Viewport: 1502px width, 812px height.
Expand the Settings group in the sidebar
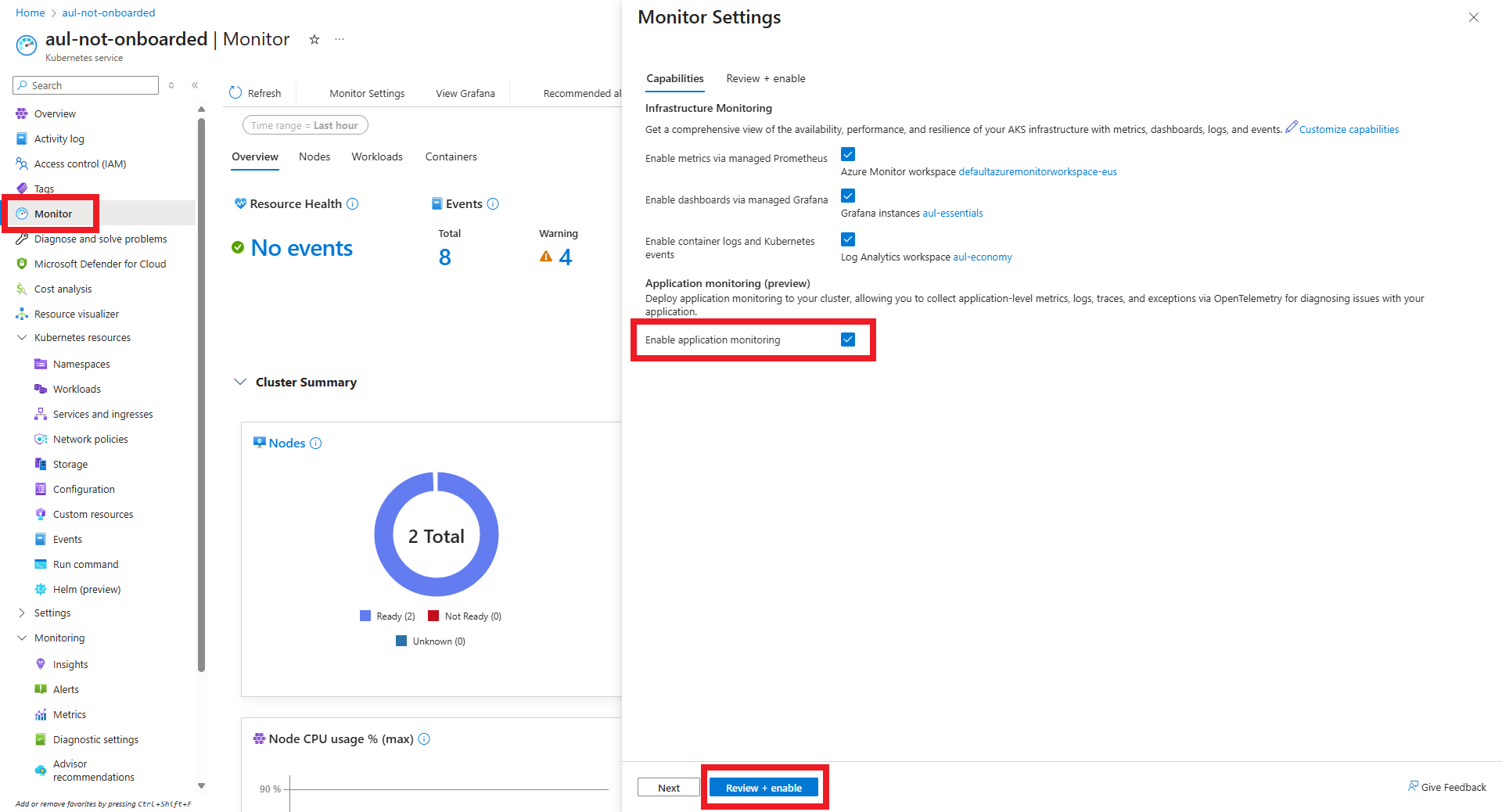22,613
